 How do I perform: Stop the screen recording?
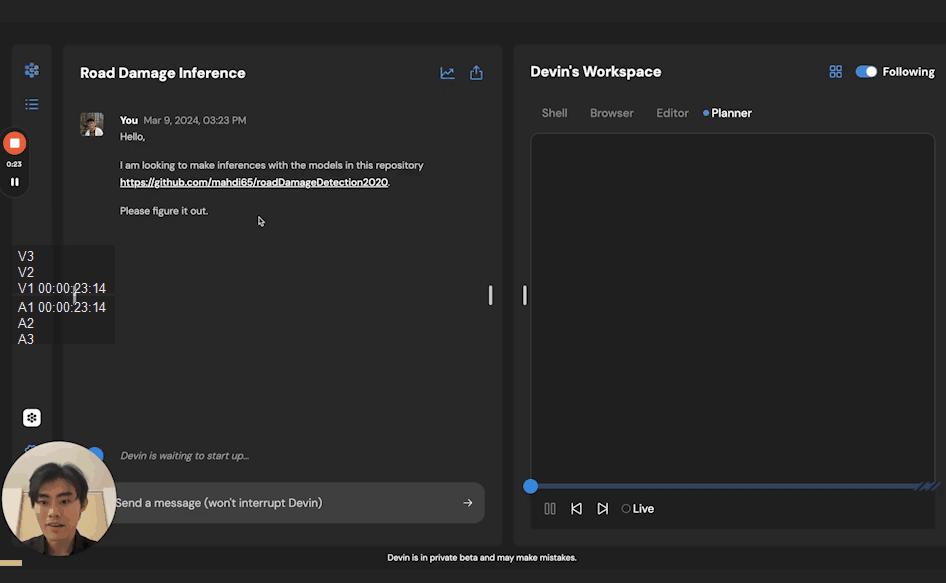coord(14,143)
